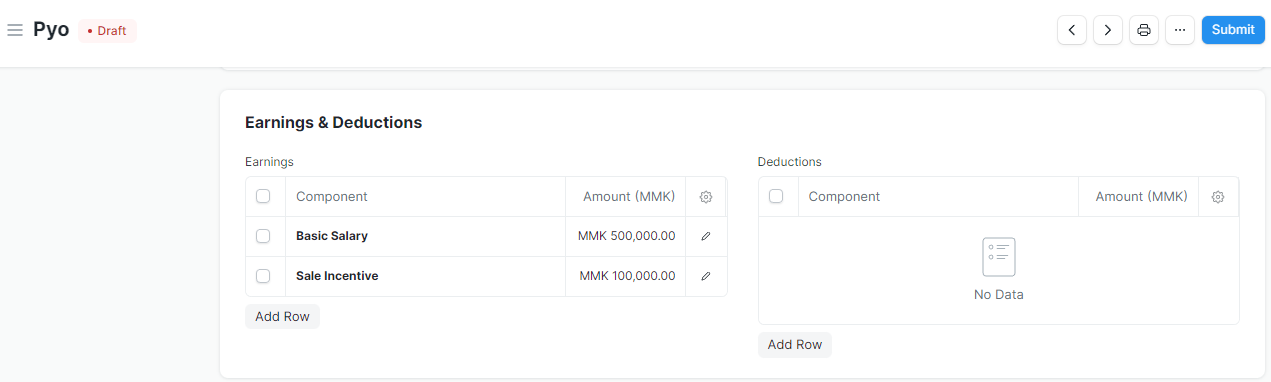
Task: Tick the Sale Incentive row checkbox
Action: tap(263, 276)
